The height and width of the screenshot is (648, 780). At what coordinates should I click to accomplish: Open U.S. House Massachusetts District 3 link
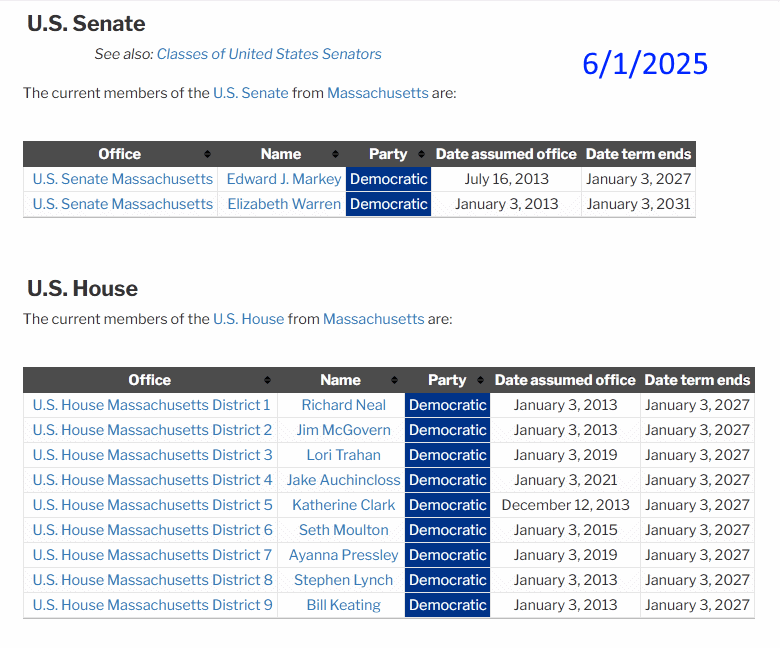pos(153,455)
